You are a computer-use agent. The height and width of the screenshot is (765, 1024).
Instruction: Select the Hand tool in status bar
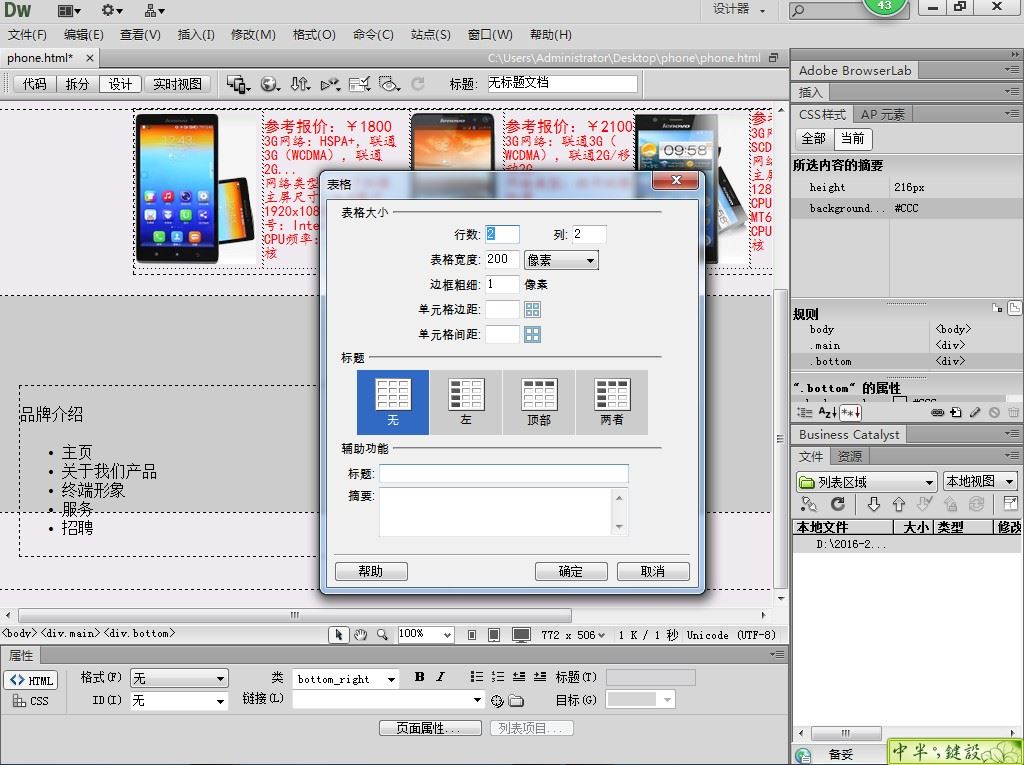click(360, 634)
